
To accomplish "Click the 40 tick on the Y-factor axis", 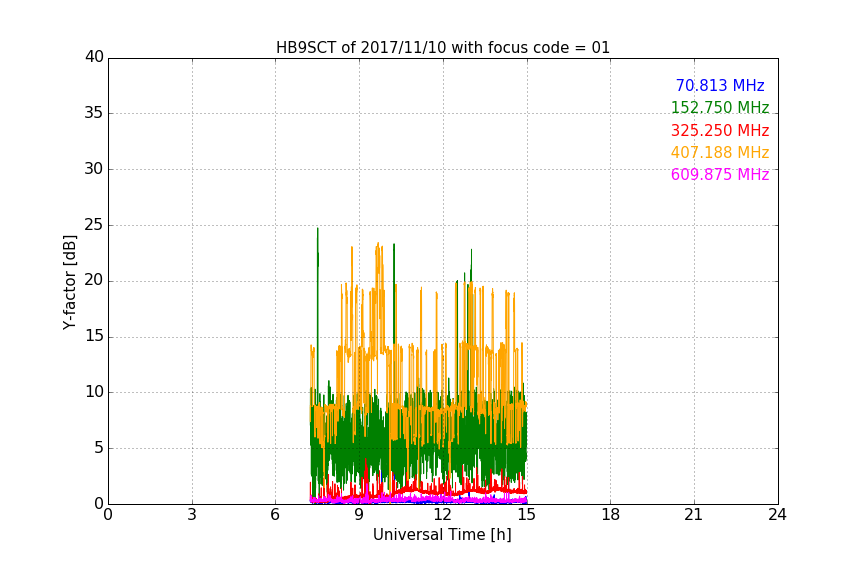I will [94, 57].
